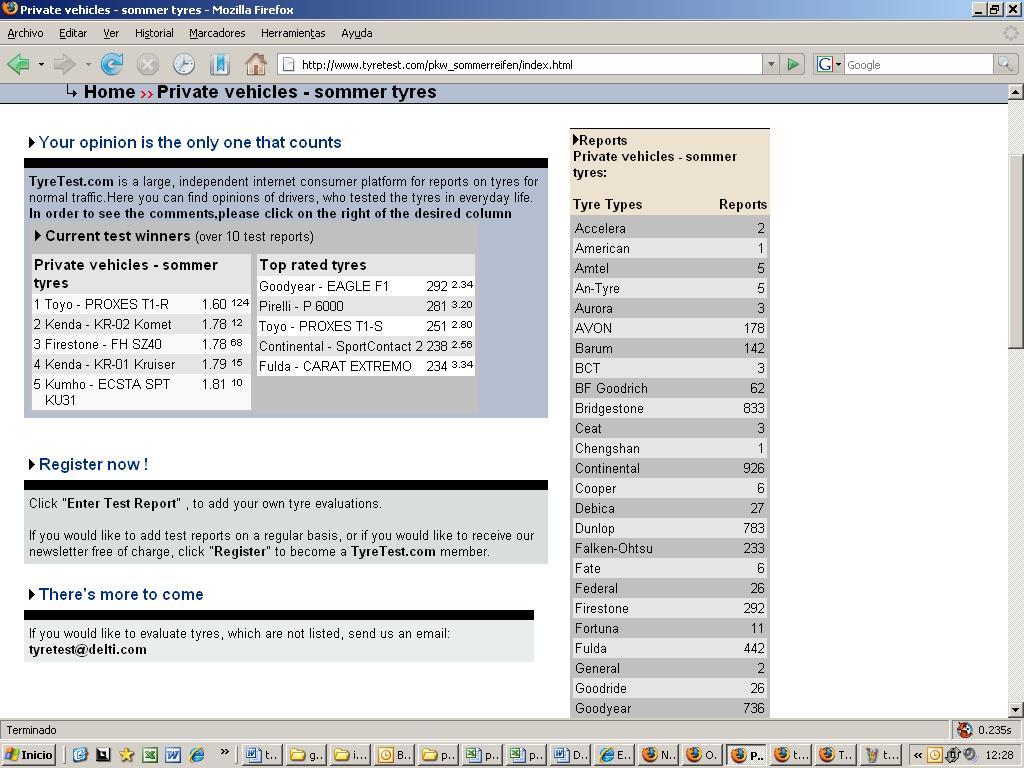
Task: Click the 'Firestone' tyre type row
Action: pyautogui.click(x=669, y=609)
